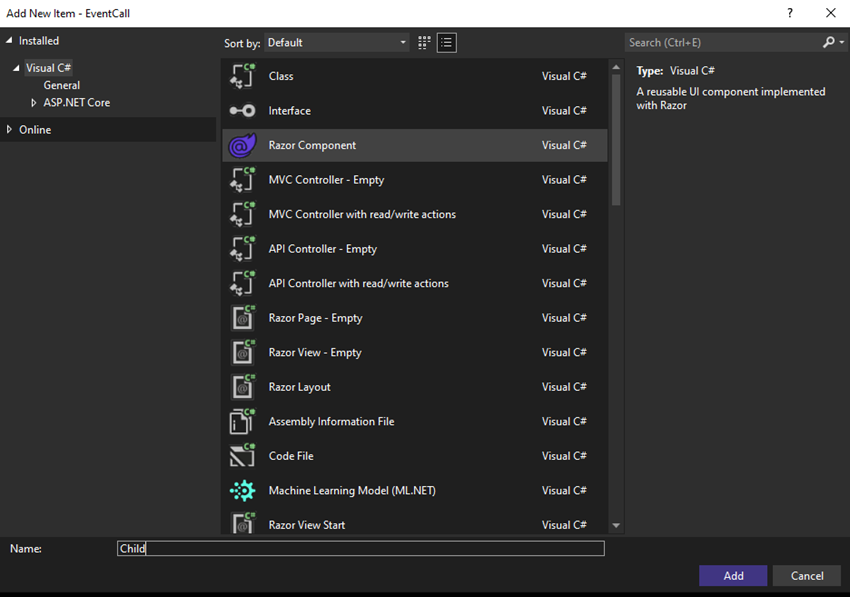
Task: Select the Razor Component template icon
Action: point(242,145)
